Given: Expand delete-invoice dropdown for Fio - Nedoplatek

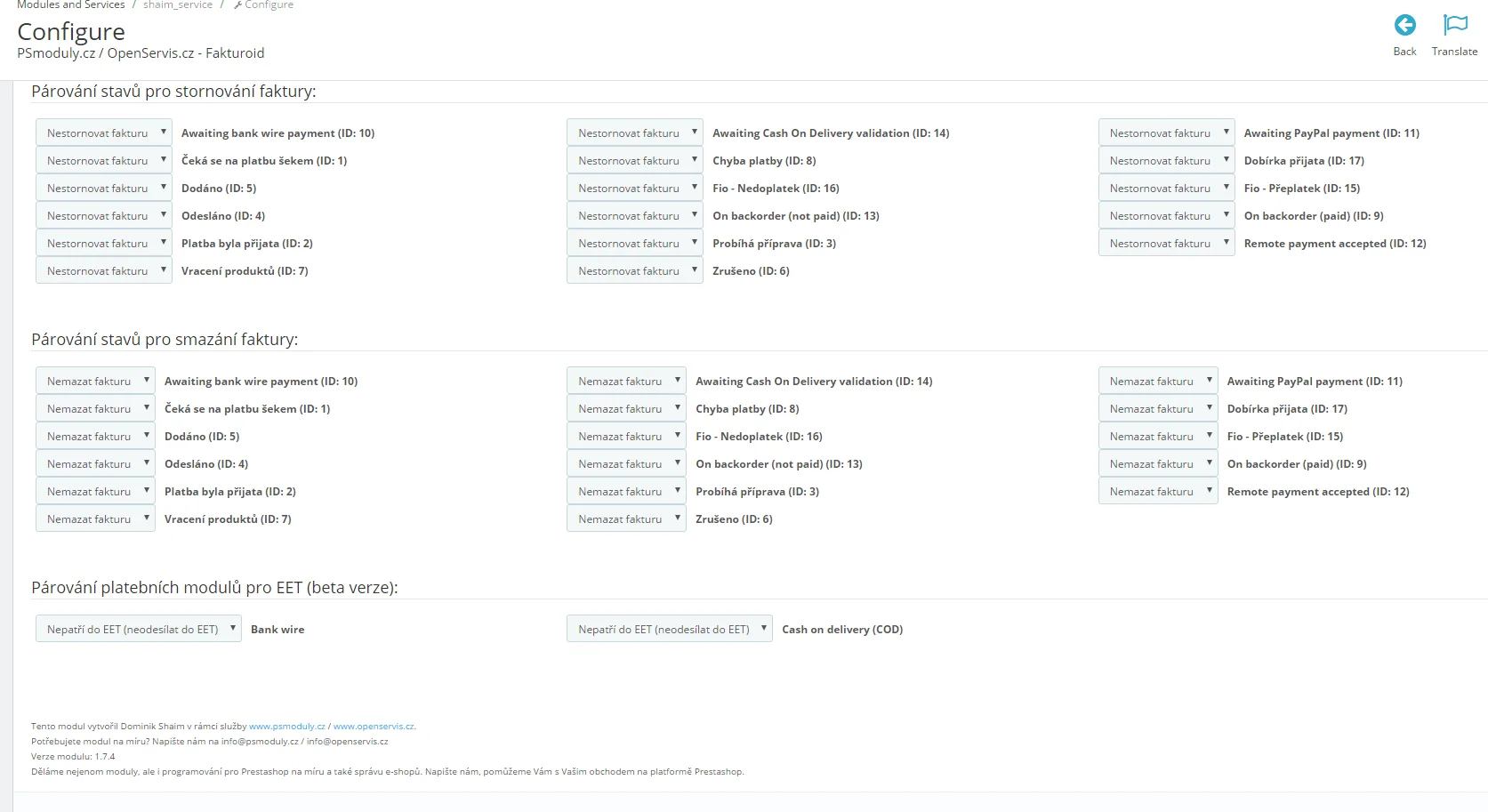Looking at the screenshot, I should click(626, 437).
